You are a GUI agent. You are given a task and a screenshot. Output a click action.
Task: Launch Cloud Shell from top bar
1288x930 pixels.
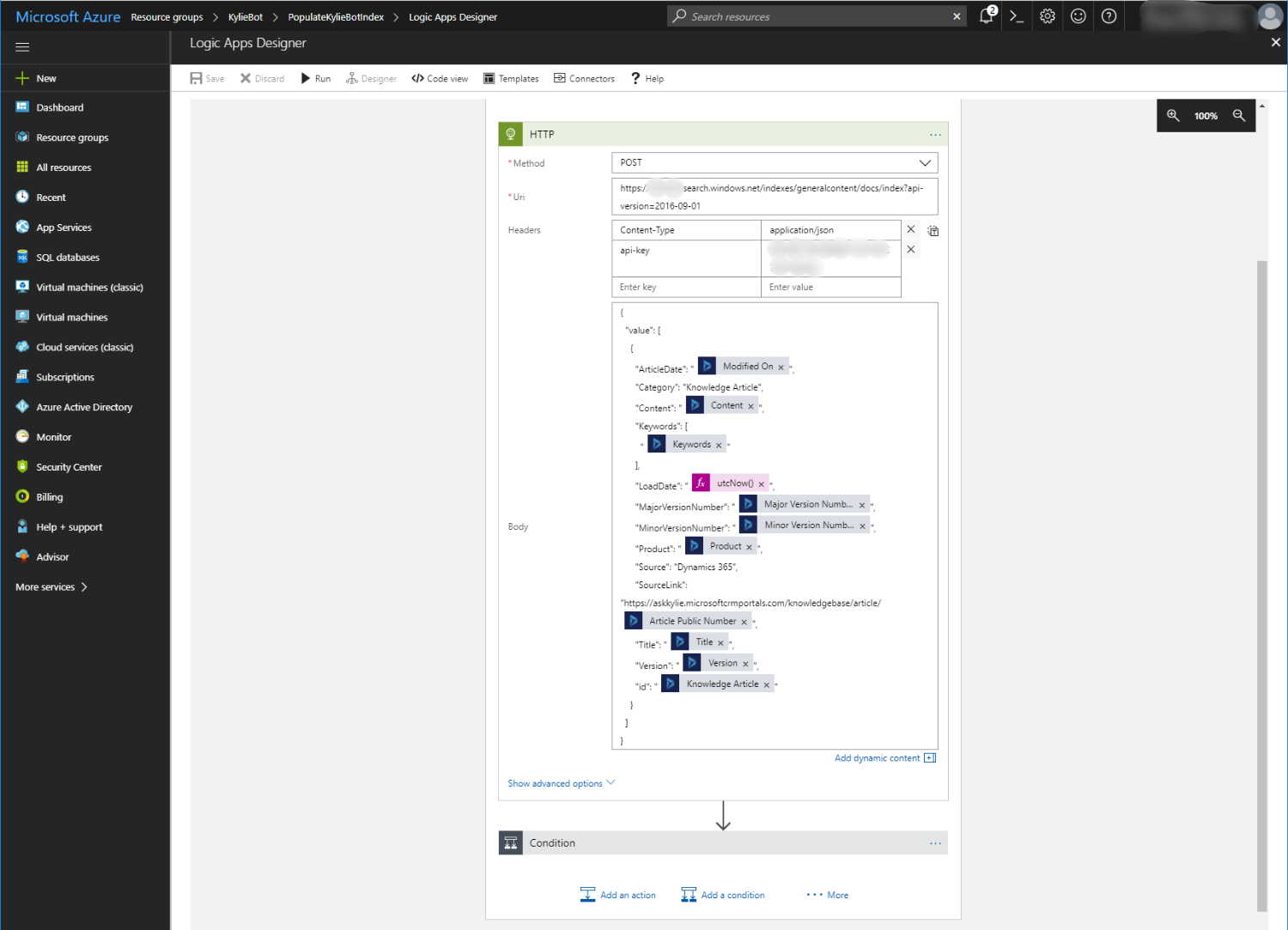[1017, 16]
